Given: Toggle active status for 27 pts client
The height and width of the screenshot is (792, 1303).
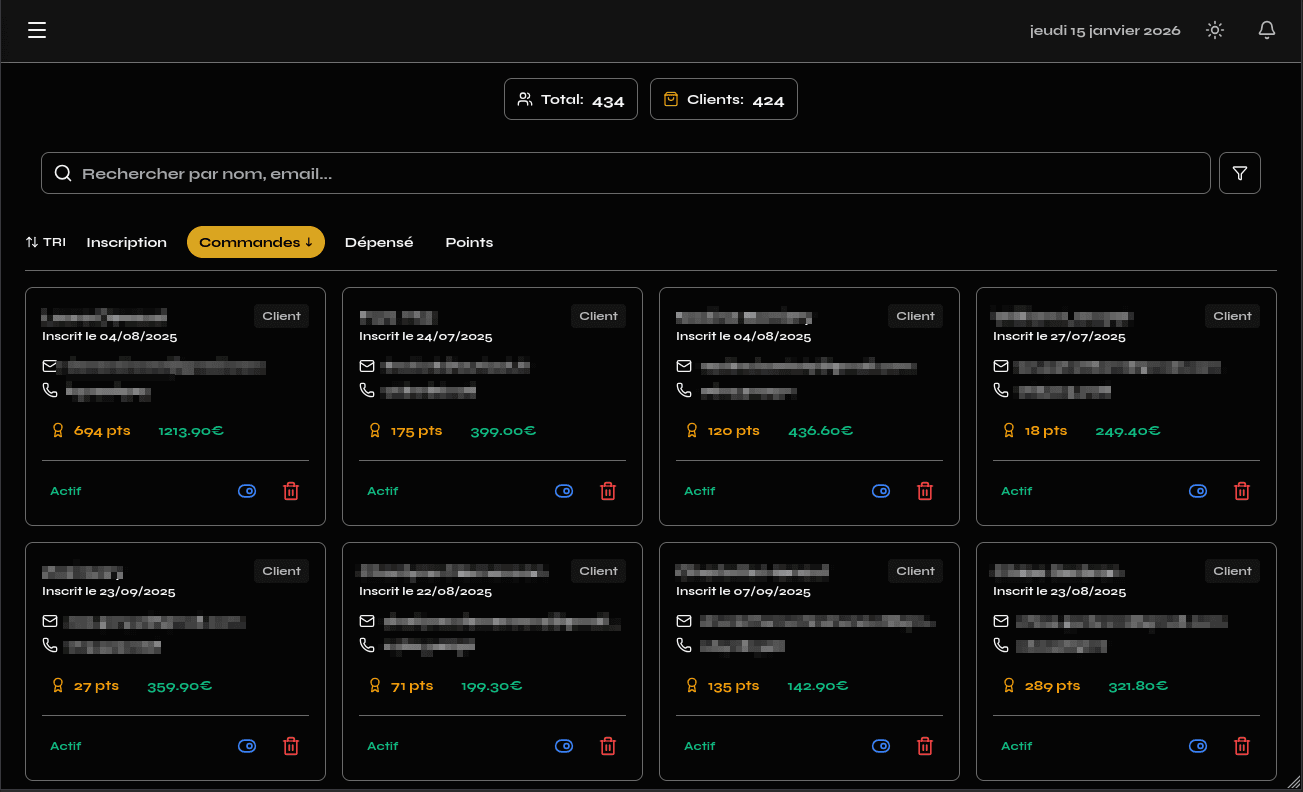Looking at the screenshot, I should click(247, 746).
